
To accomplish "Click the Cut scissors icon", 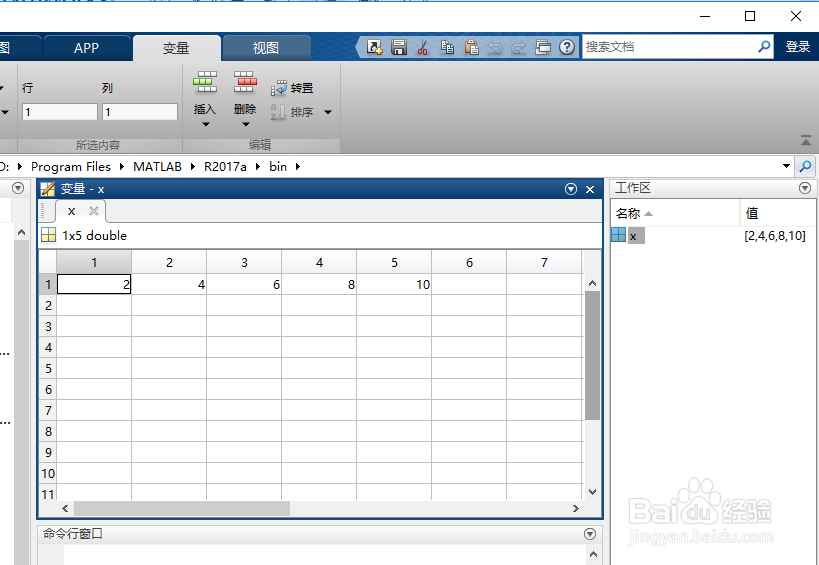I will [423, 48].
